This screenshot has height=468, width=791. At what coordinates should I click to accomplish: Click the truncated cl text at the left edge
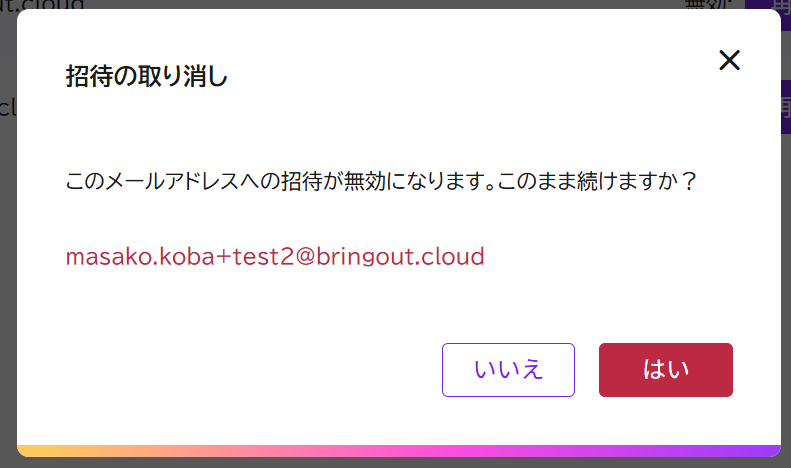point(6,107)
